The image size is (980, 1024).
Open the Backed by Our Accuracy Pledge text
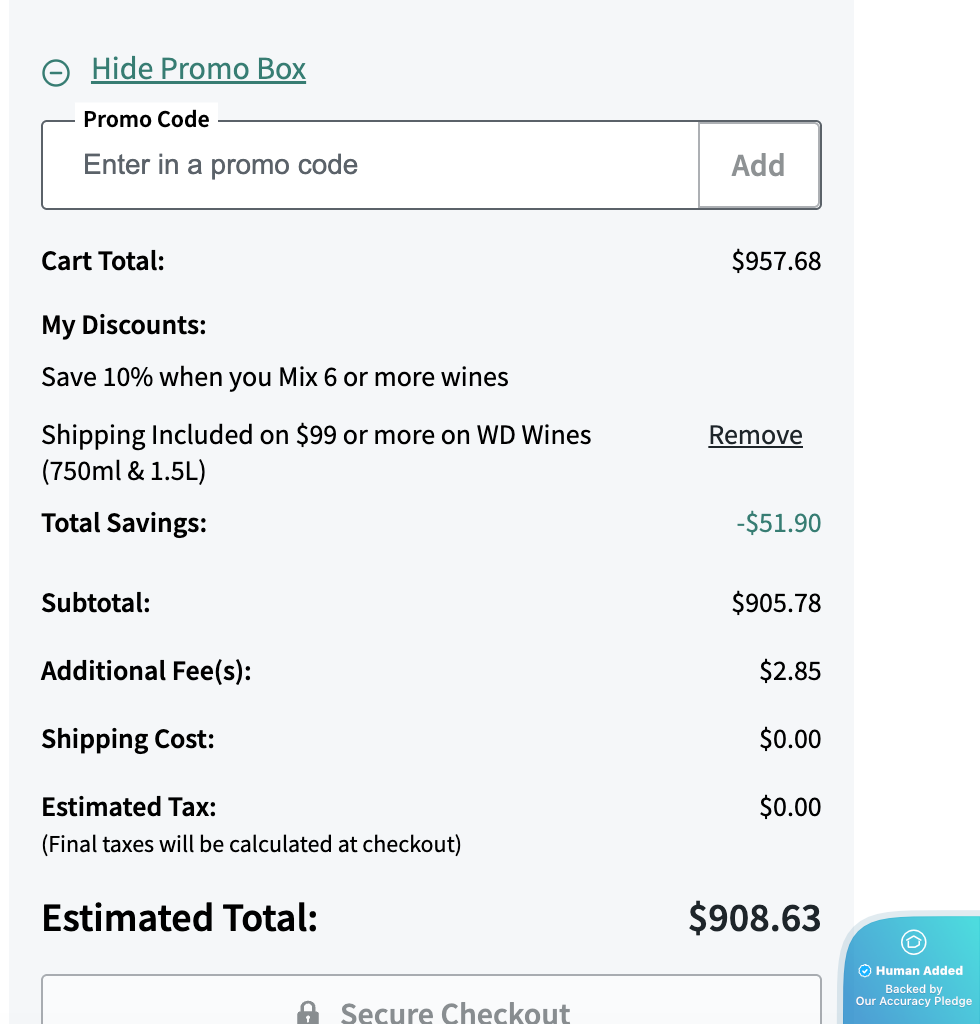pyautogui.click(x=913, y=995)
